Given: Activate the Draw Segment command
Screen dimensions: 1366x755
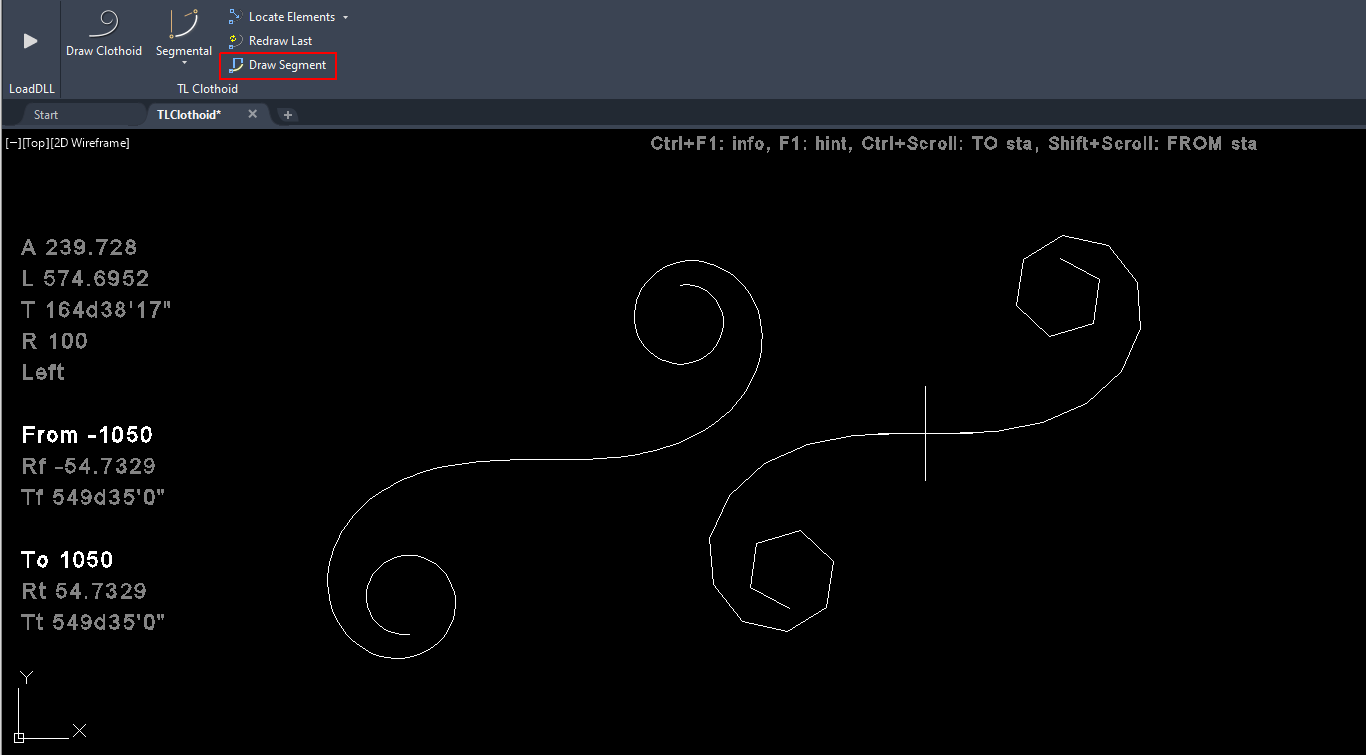Looking at the screenshot, I should [x=278, y=65].
